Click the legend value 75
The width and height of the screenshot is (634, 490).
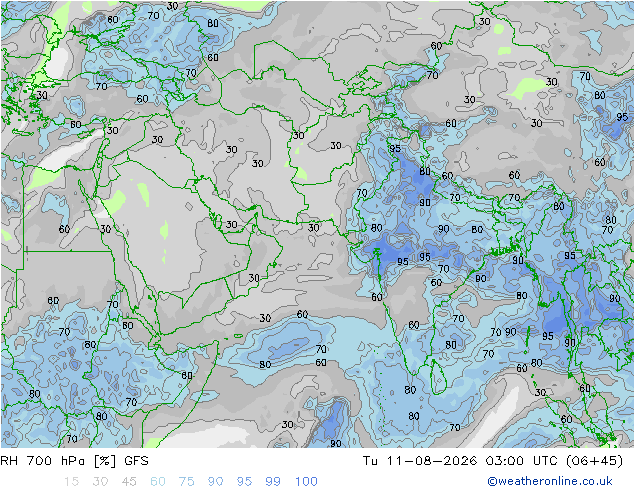186,482
